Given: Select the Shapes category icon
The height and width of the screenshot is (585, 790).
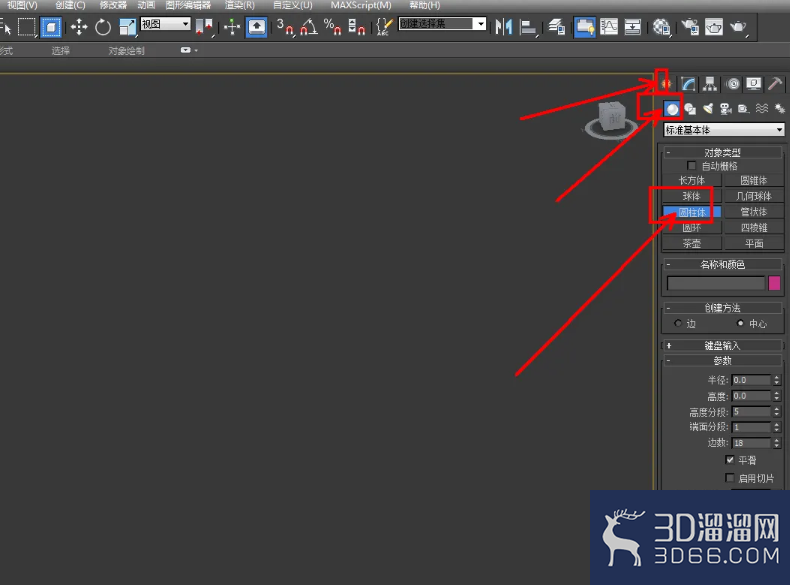Looking at the screenshot, I should coord(690,108).
